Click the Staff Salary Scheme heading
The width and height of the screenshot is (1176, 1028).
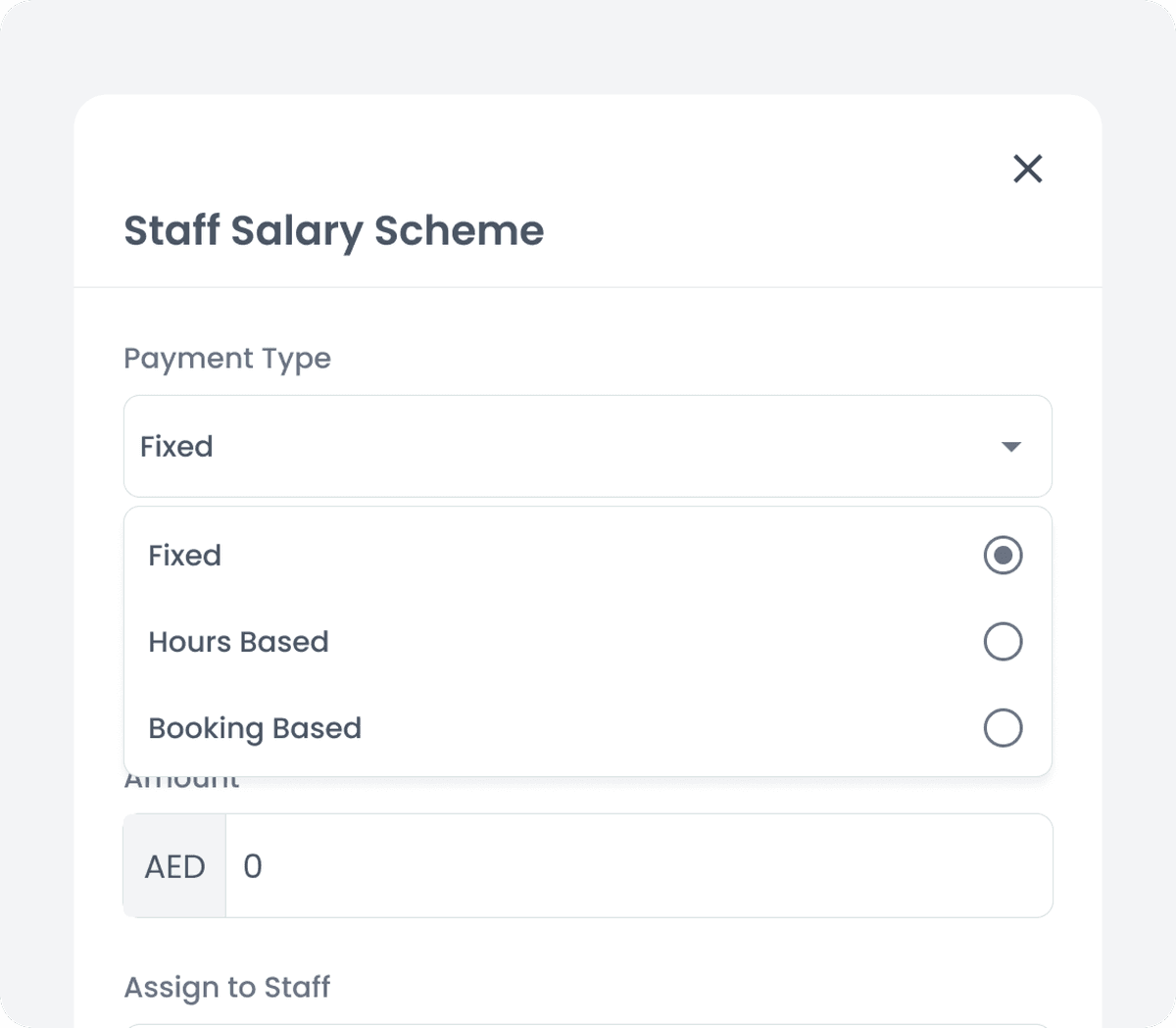[333, 230]
